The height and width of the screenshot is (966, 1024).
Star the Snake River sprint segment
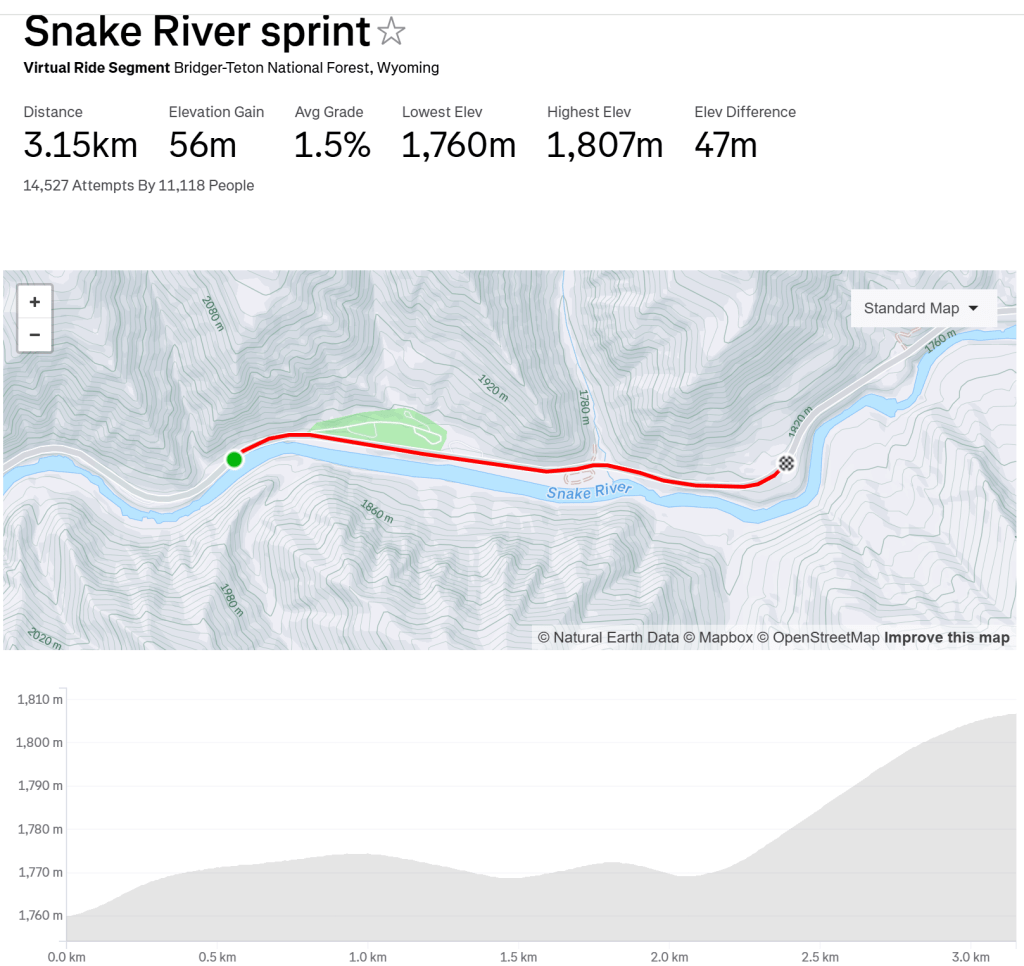[x=391, y=33]
